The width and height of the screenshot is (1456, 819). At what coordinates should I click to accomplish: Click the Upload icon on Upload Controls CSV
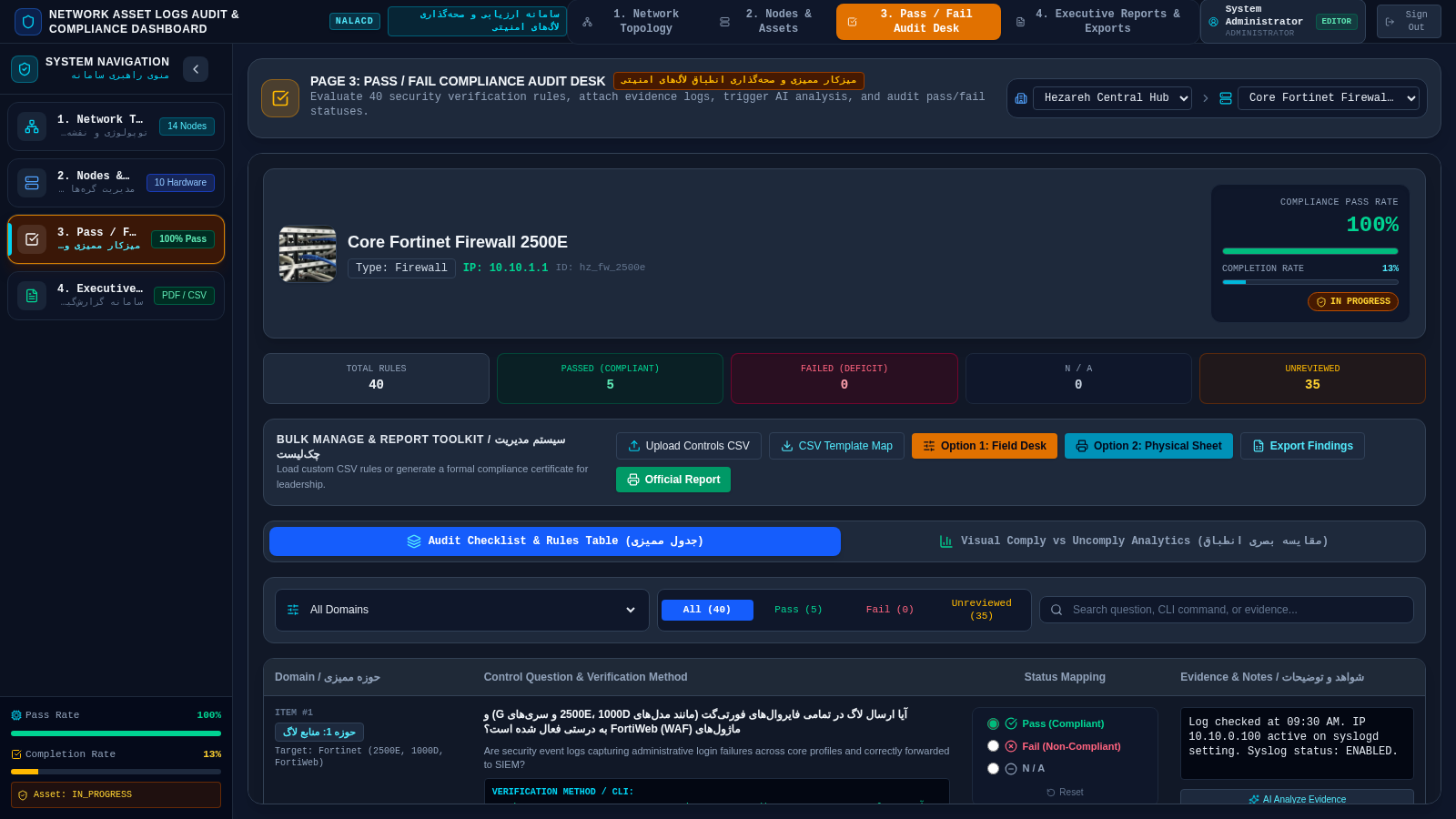634,446
